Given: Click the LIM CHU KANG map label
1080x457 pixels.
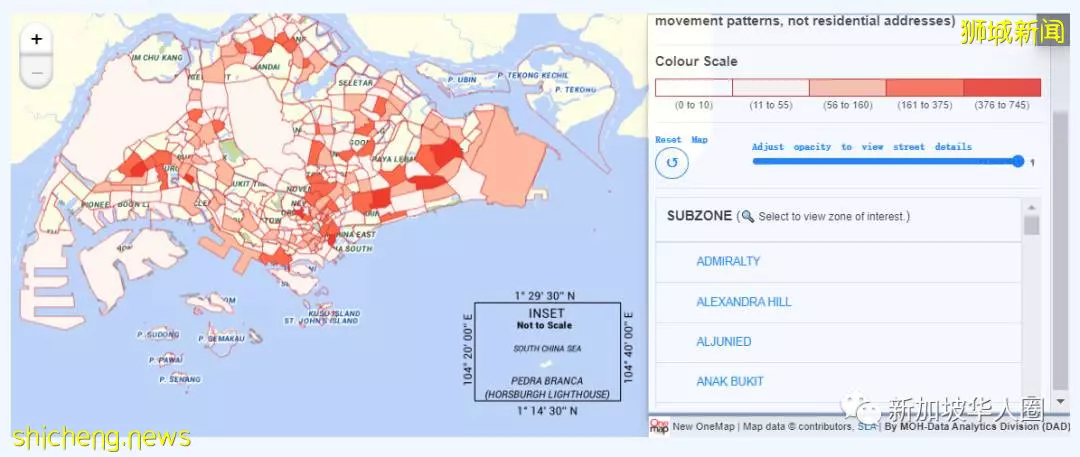Looking at the screenshot, I should tap(158, 58).
